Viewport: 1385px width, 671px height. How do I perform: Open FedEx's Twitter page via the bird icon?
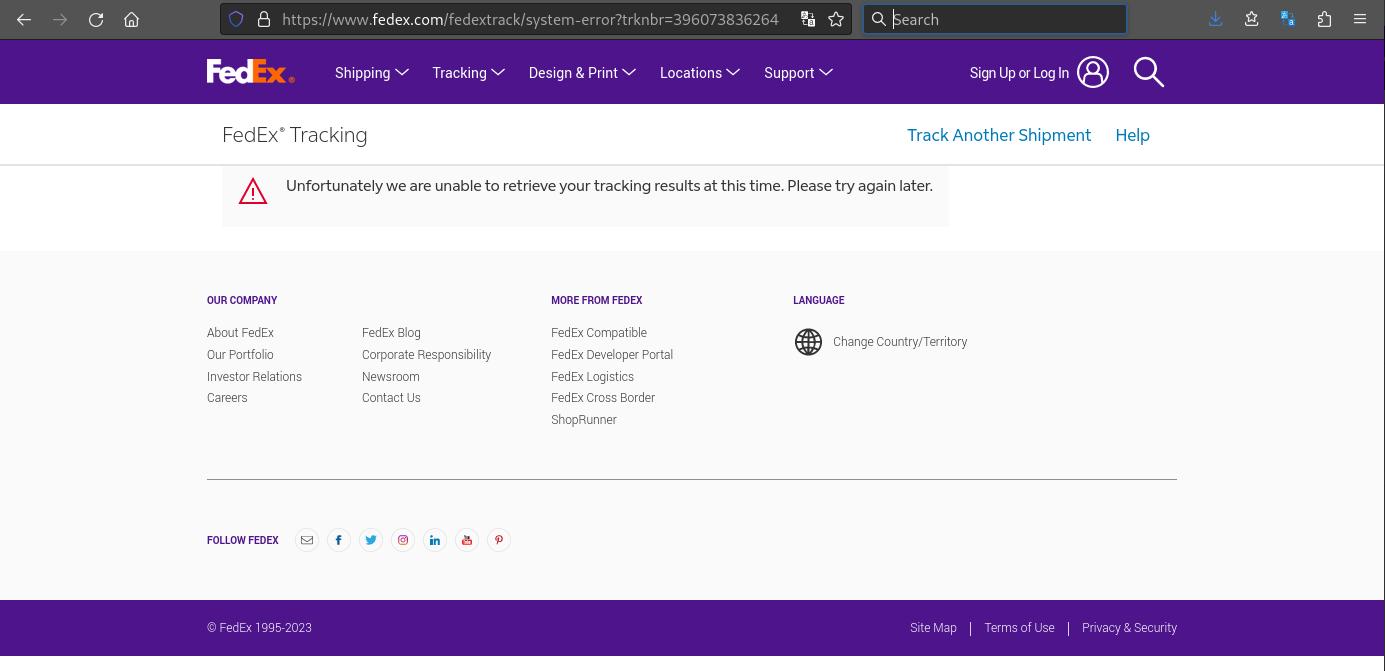pos(371,540)
